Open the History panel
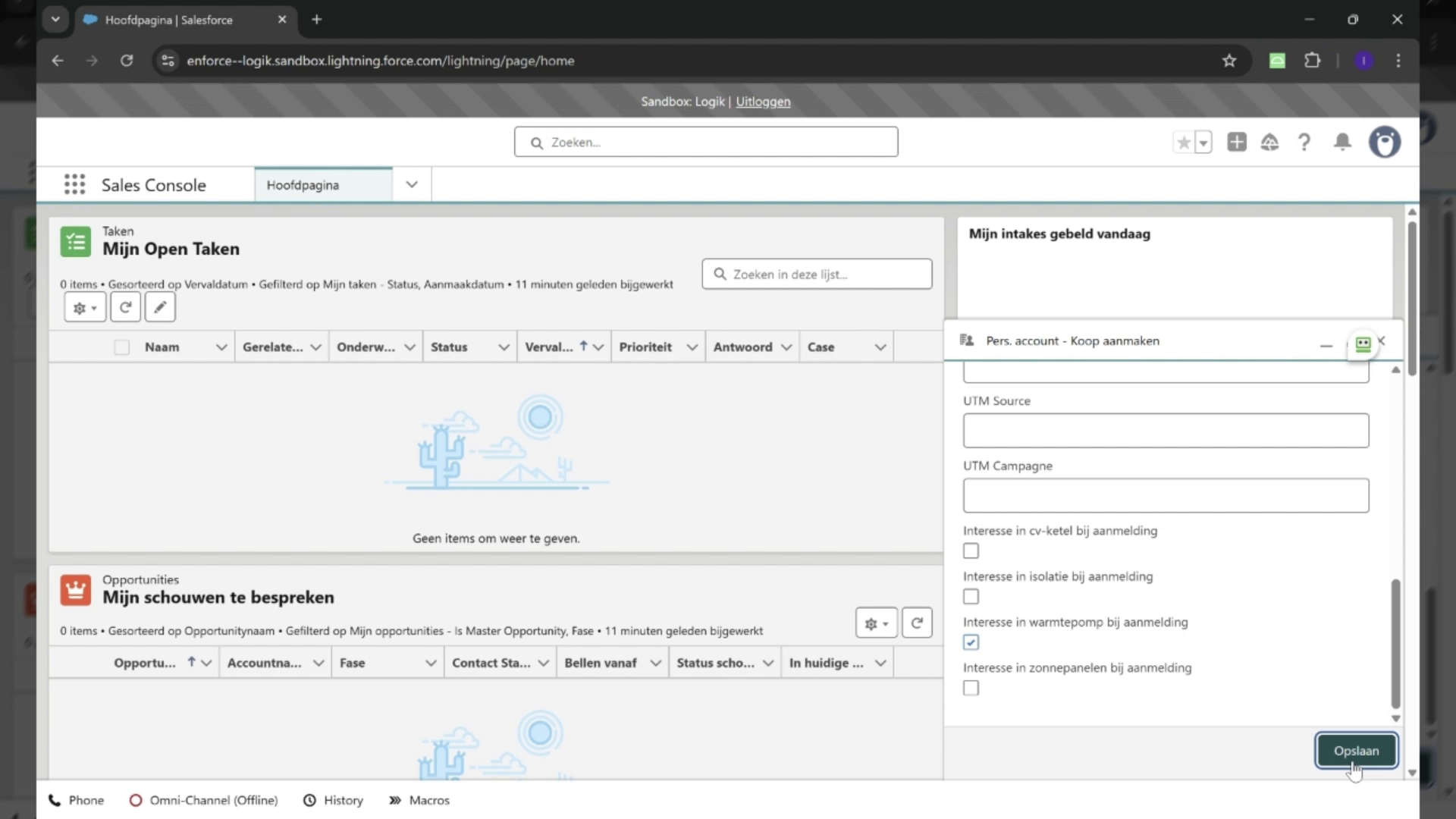Viewport: 1456px width, 819px height. click(344, 800)
